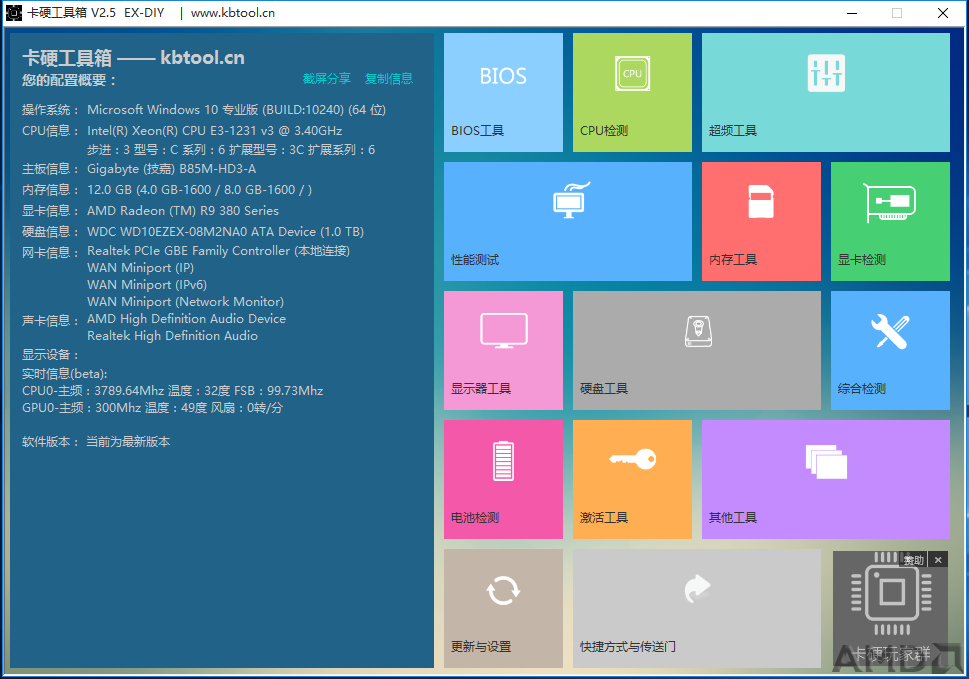This screenshot has height=679, width=969.
Task: Open the 卡硬玩家群 sponsor banner
Action: (x=890, y=609)
